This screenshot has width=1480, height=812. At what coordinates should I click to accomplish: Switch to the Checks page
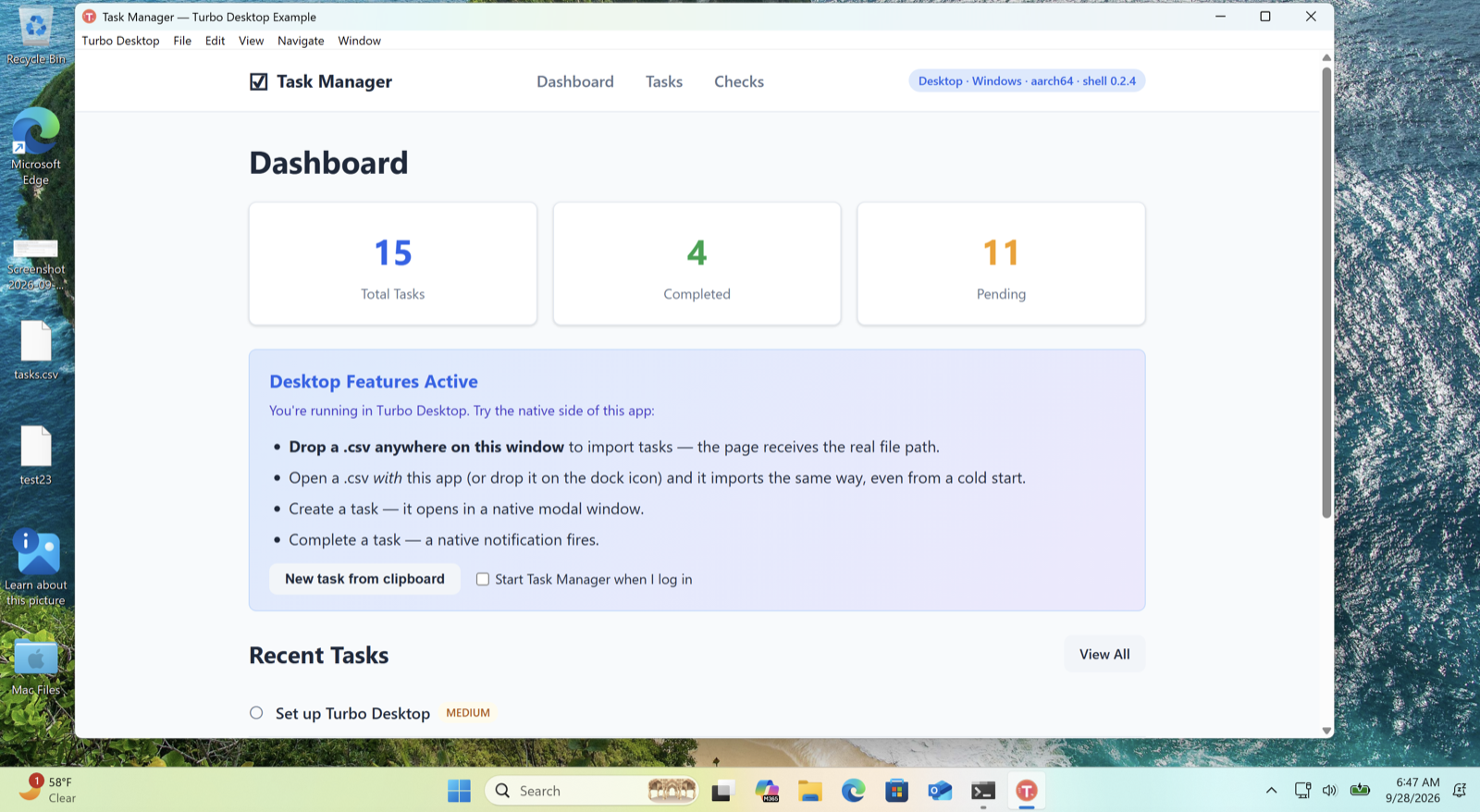point(739,81)
